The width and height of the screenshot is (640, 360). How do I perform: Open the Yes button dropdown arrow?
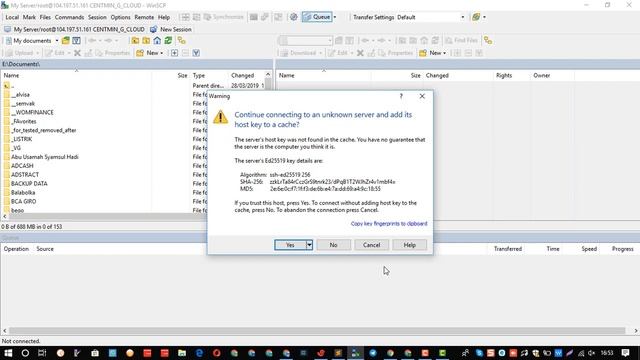point(309,245)
